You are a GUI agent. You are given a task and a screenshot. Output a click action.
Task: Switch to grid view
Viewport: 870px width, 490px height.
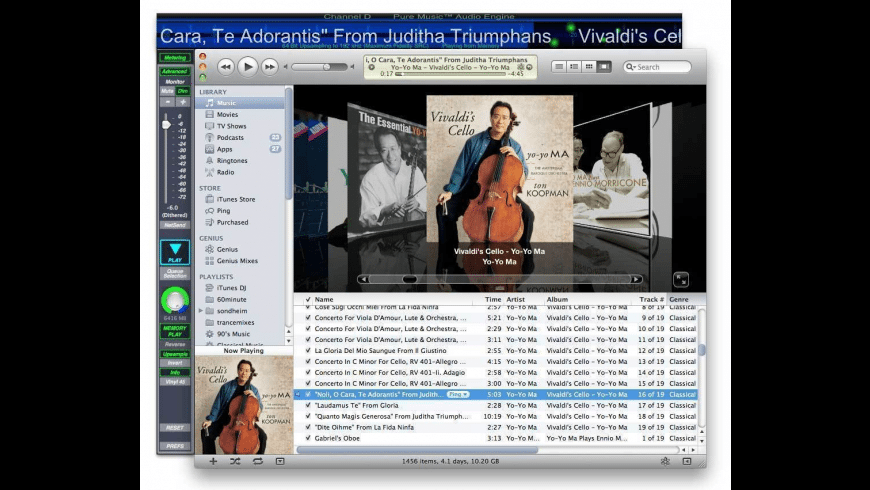pos(589,67)
